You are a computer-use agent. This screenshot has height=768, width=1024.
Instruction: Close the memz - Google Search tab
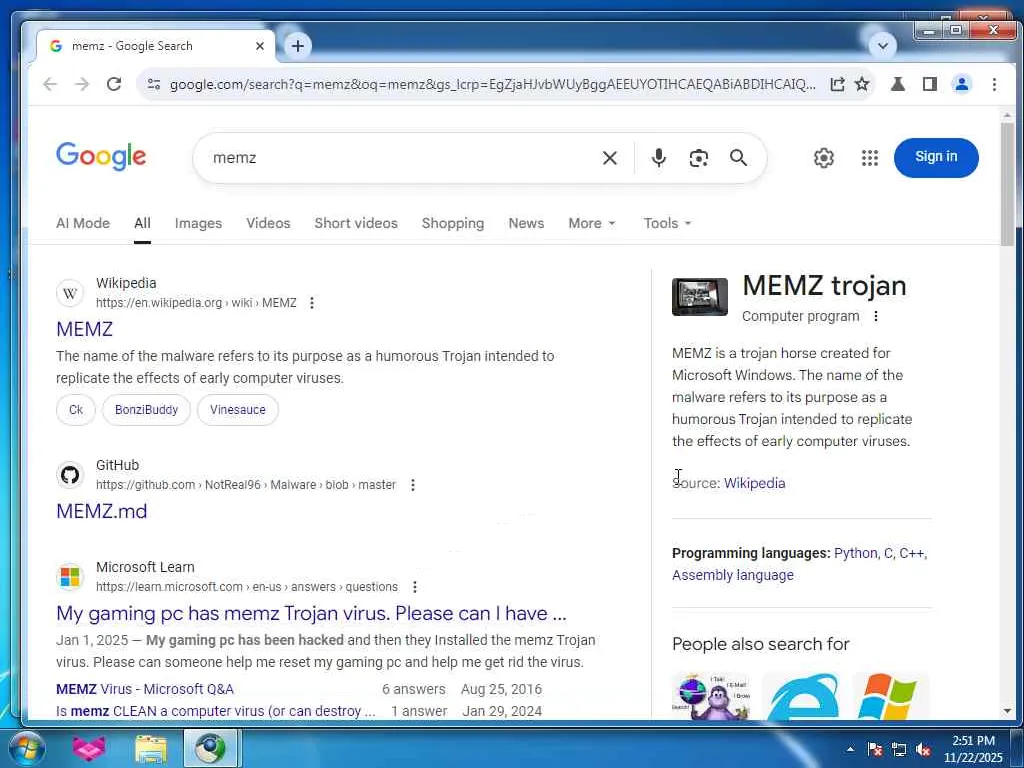click(x=260, y=46)
